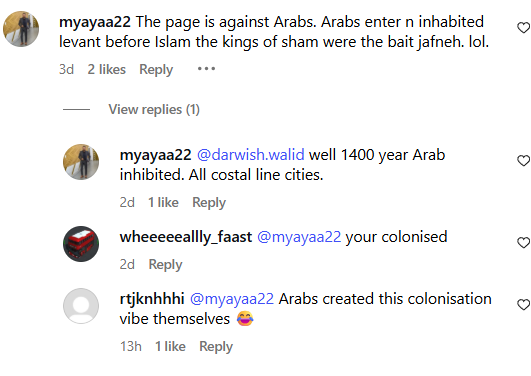This screenshot has height=376, width=531.
Task: Open the @myayaa22 mention in wheeeeallly_faast's comment
Action: click(299, 237)
